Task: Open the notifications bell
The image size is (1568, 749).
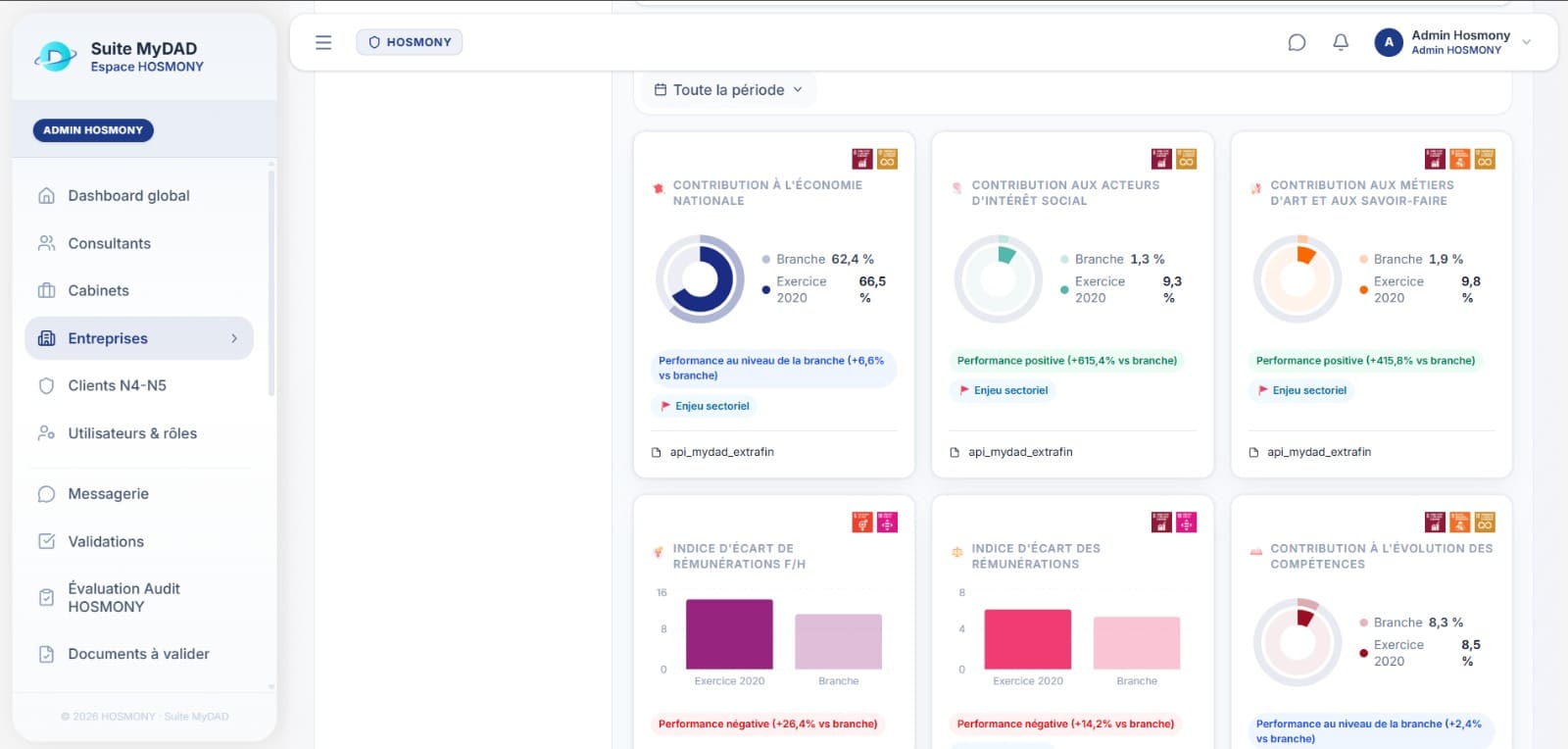Action: click(x=1341, y=42)
